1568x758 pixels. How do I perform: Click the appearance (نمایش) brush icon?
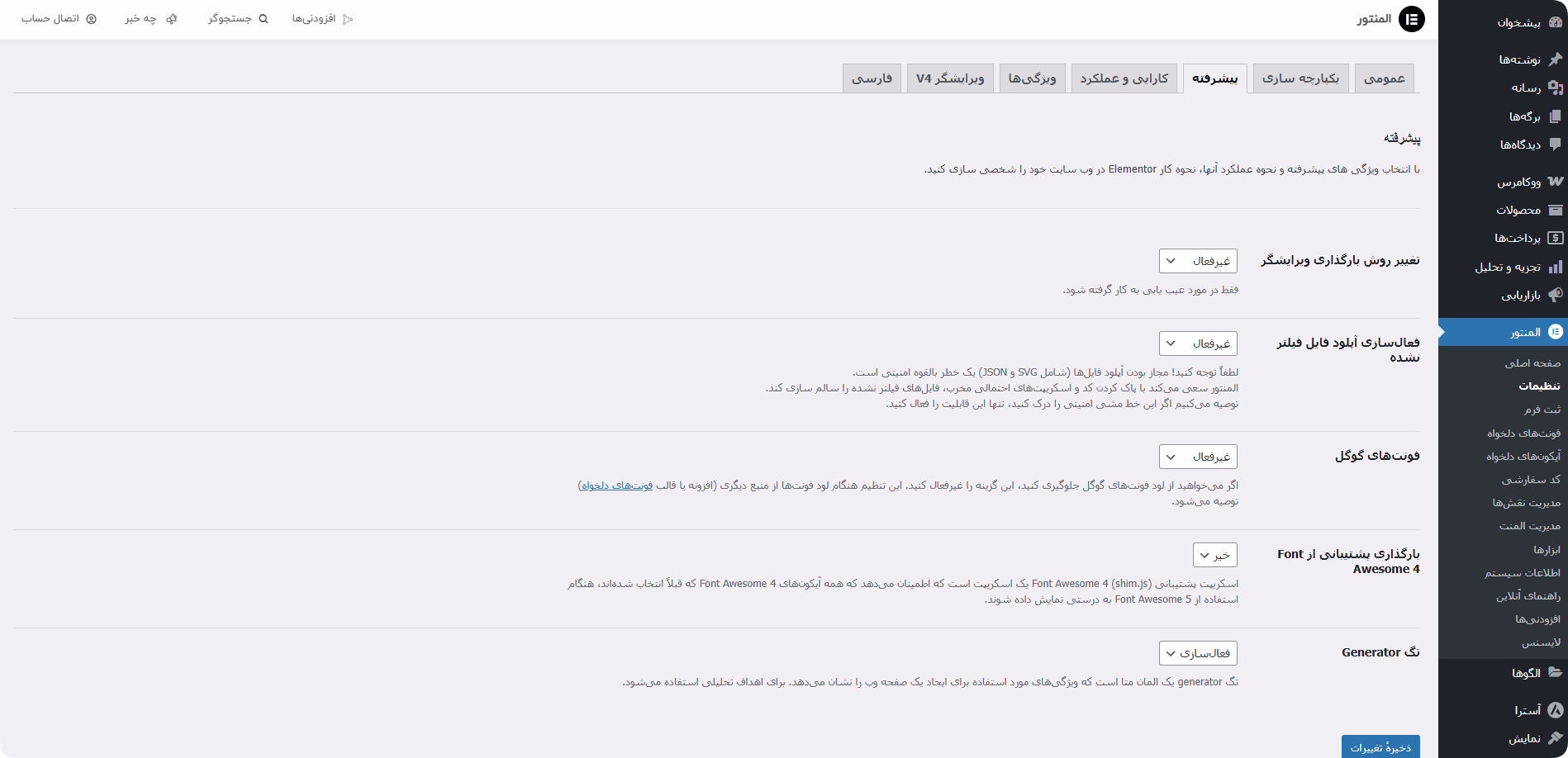[1556, 738]
